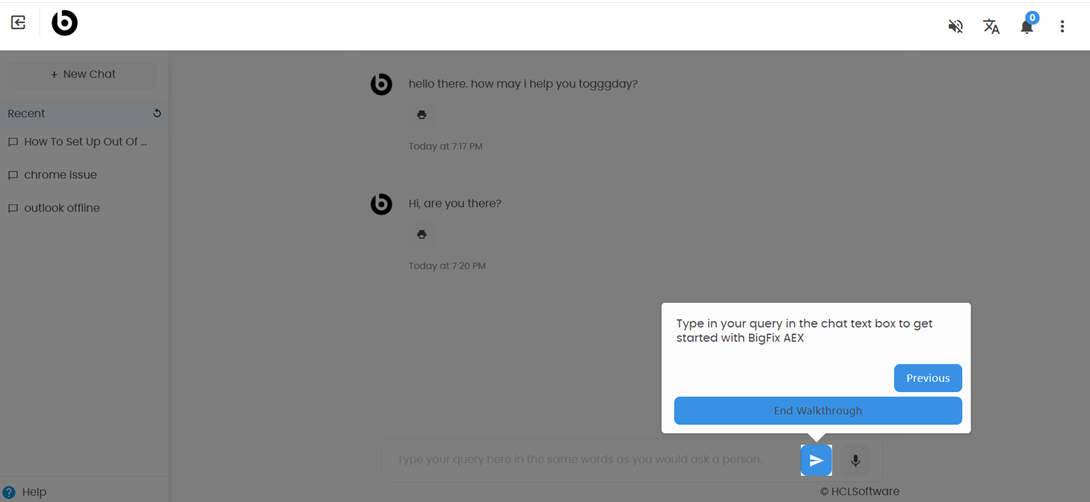
Task: Collapse the sidebar with the back-arrow icon
Action: pyautogui.click(x=18, y=23)
